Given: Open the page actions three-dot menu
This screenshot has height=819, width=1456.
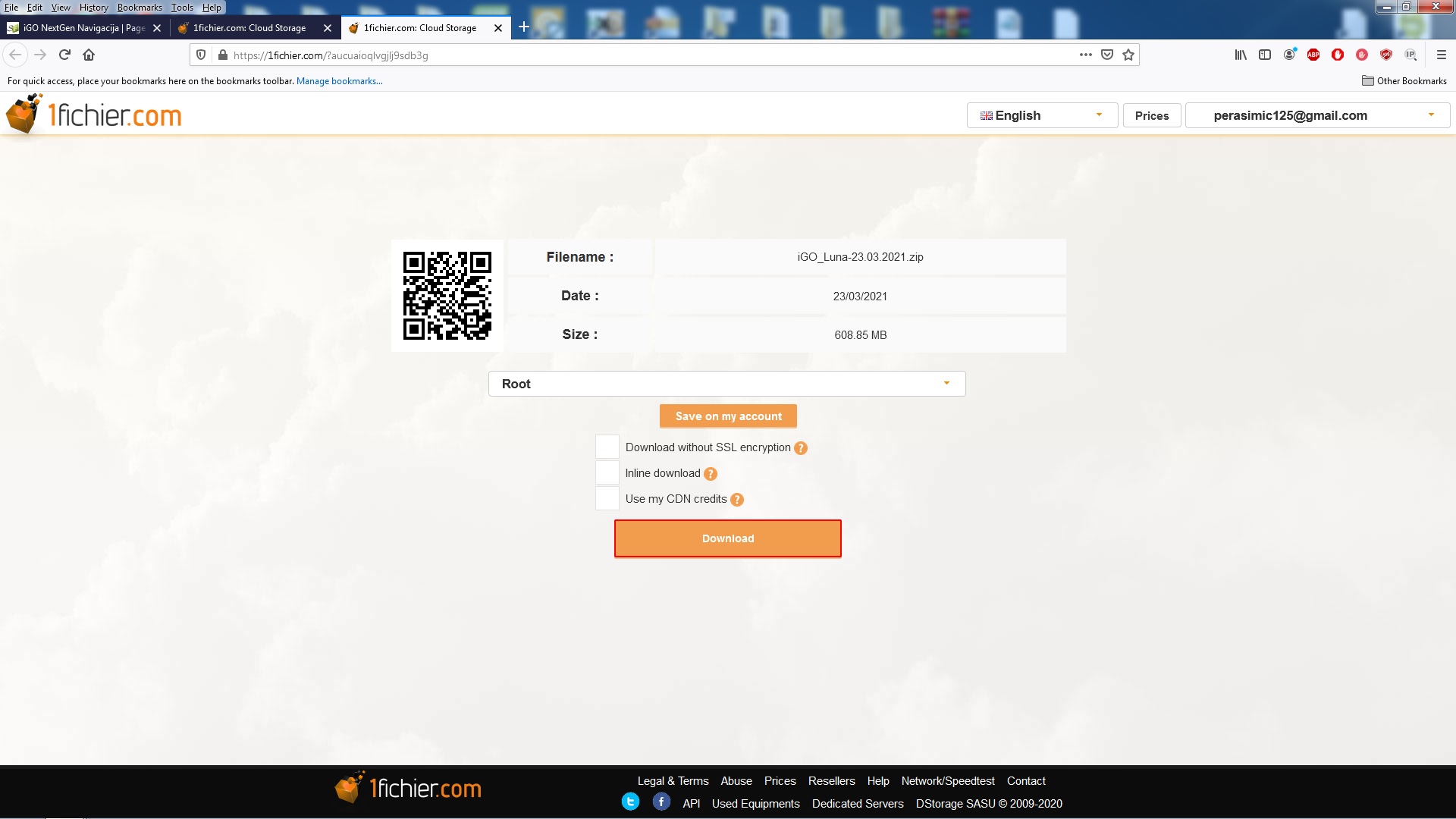Looking at the screenshot, I should 1086,55.
